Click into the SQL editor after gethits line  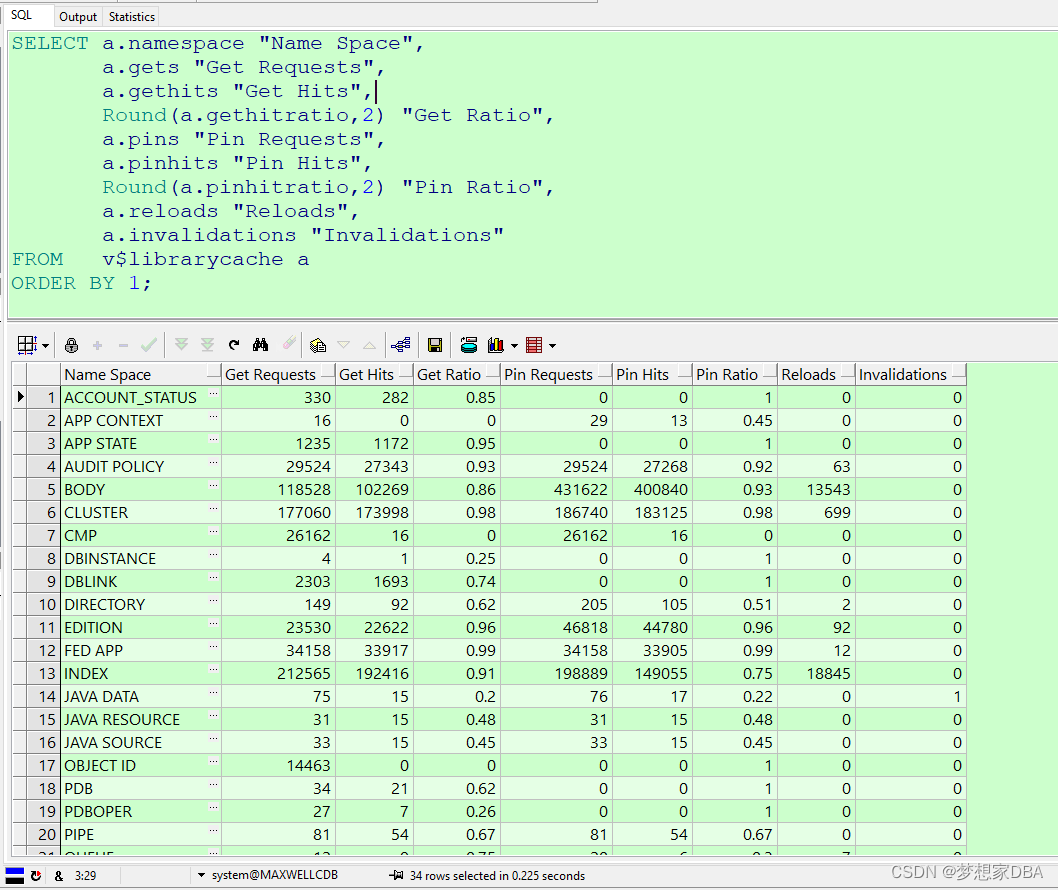[x=378, y=92]
